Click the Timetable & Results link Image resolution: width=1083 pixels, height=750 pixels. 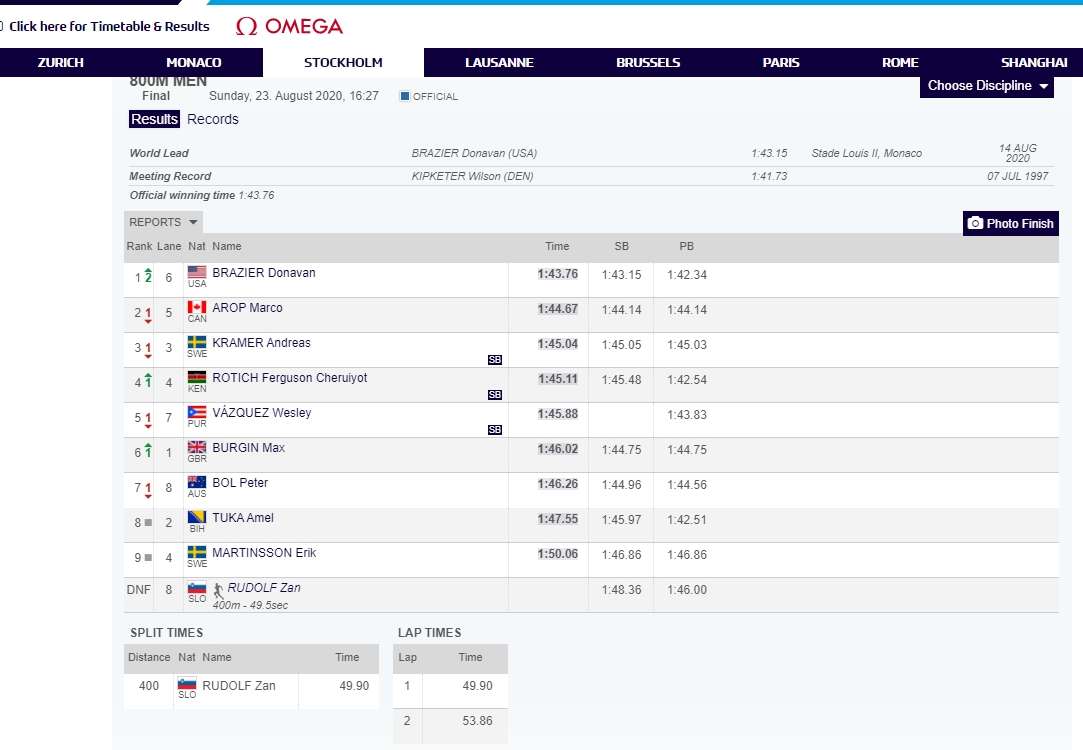point(109,26)
